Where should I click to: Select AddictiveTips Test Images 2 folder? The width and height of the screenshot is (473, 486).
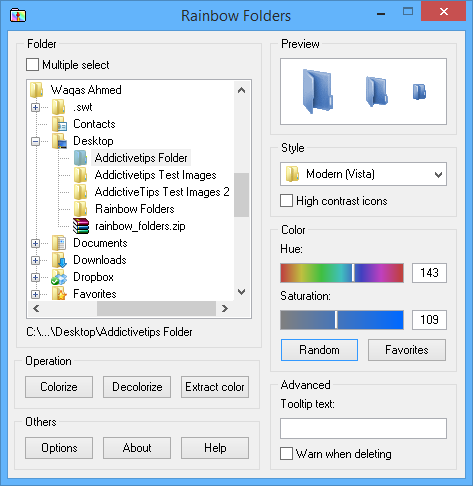tap(162, 192)
